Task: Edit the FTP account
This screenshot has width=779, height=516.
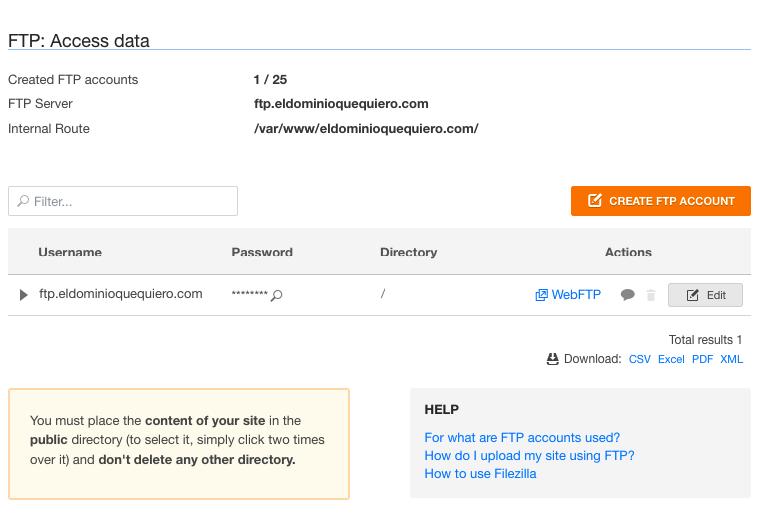Action: coord(705,295)
